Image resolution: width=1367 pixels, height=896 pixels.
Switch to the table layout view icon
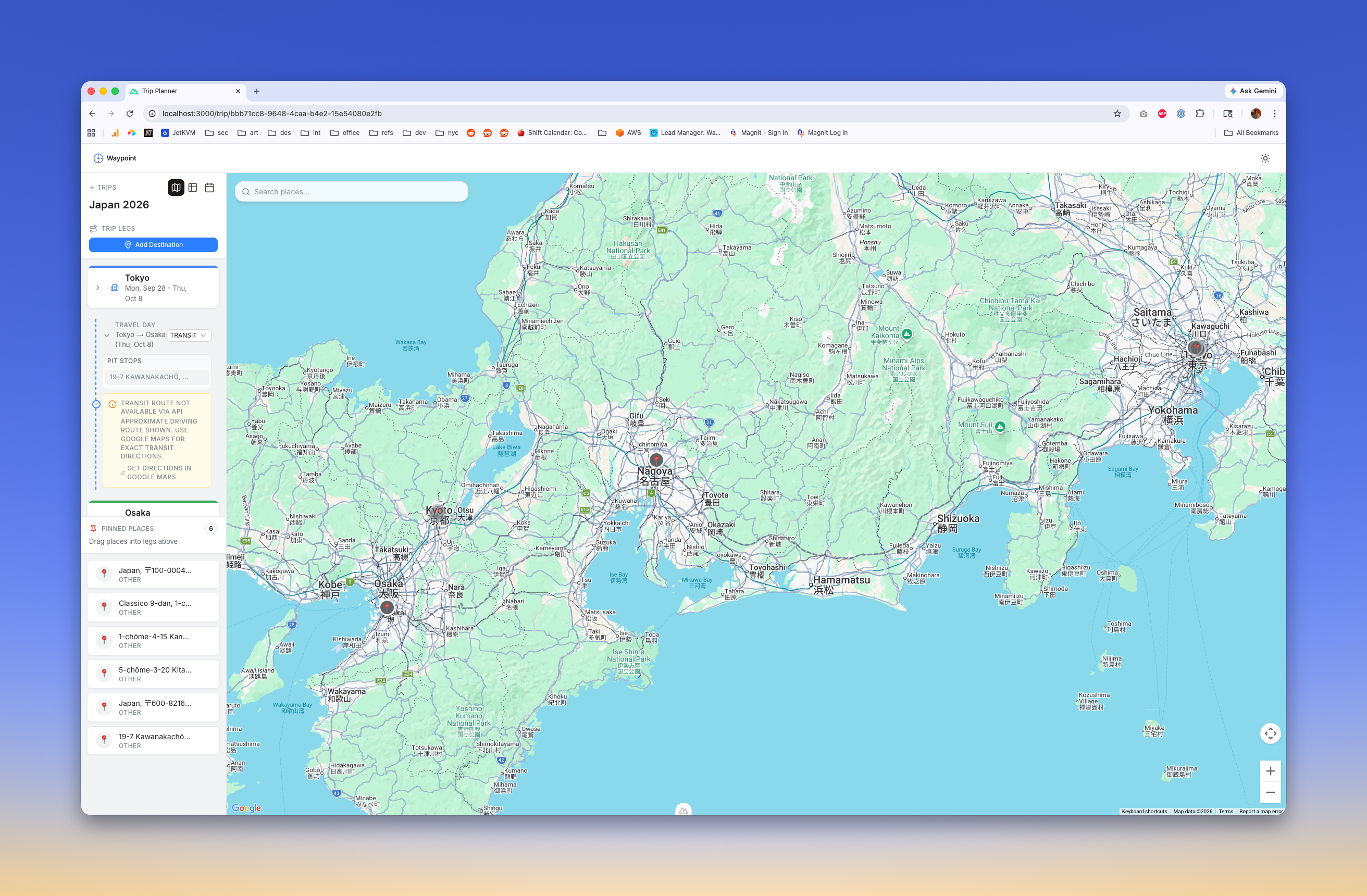[193, 187]
